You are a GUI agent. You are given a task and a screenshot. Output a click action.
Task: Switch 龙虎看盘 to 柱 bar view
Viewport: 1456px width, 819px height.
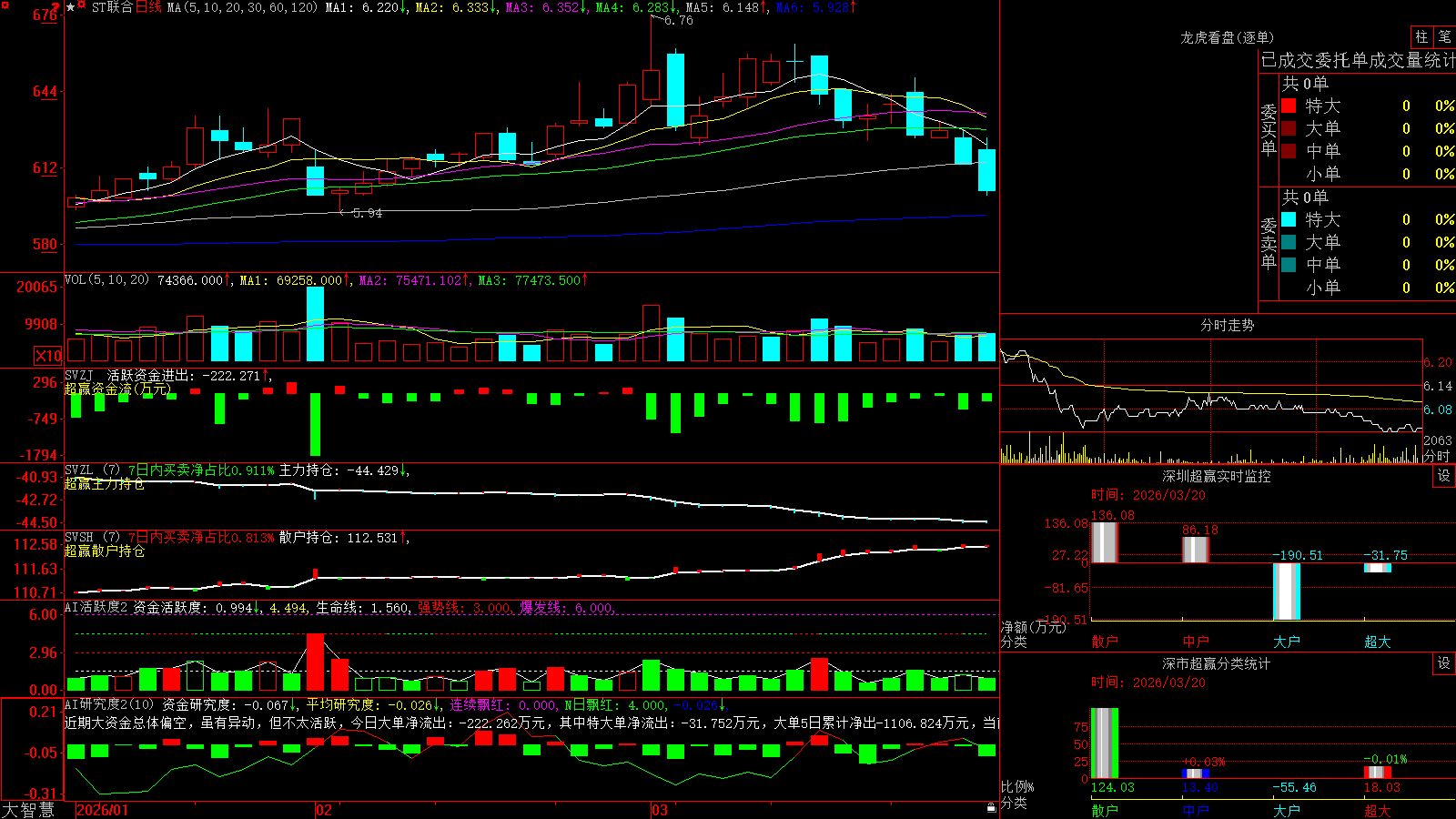(x=1421, y=36)
